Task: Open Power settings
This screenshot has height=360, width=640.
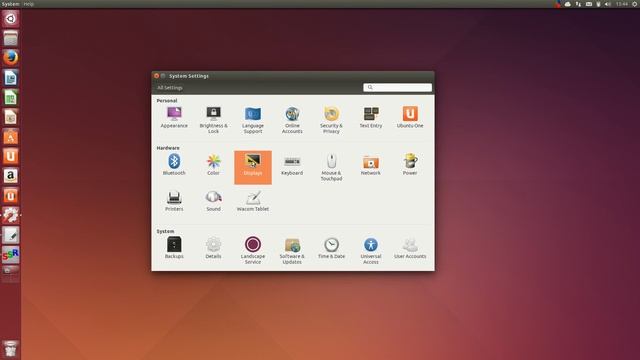Action: click(x=410, y=165)
